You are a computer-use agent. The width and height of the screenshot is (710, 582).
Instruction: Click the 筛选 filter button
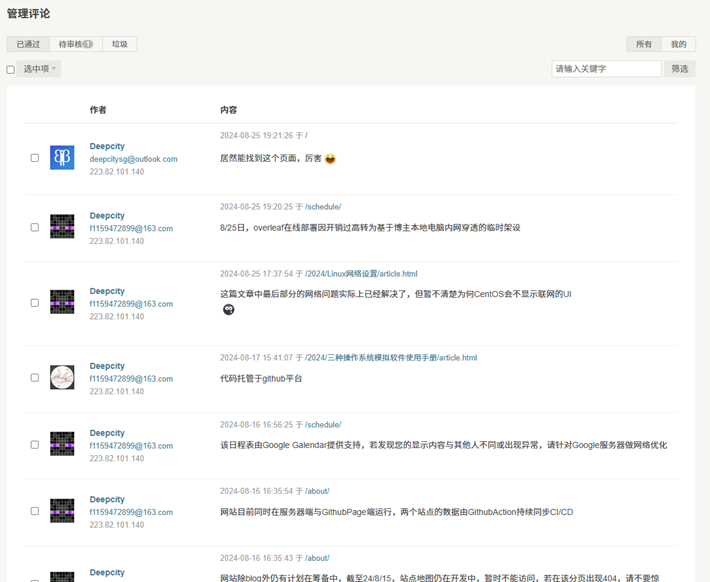pyautogui.click(x=680, y=69)
